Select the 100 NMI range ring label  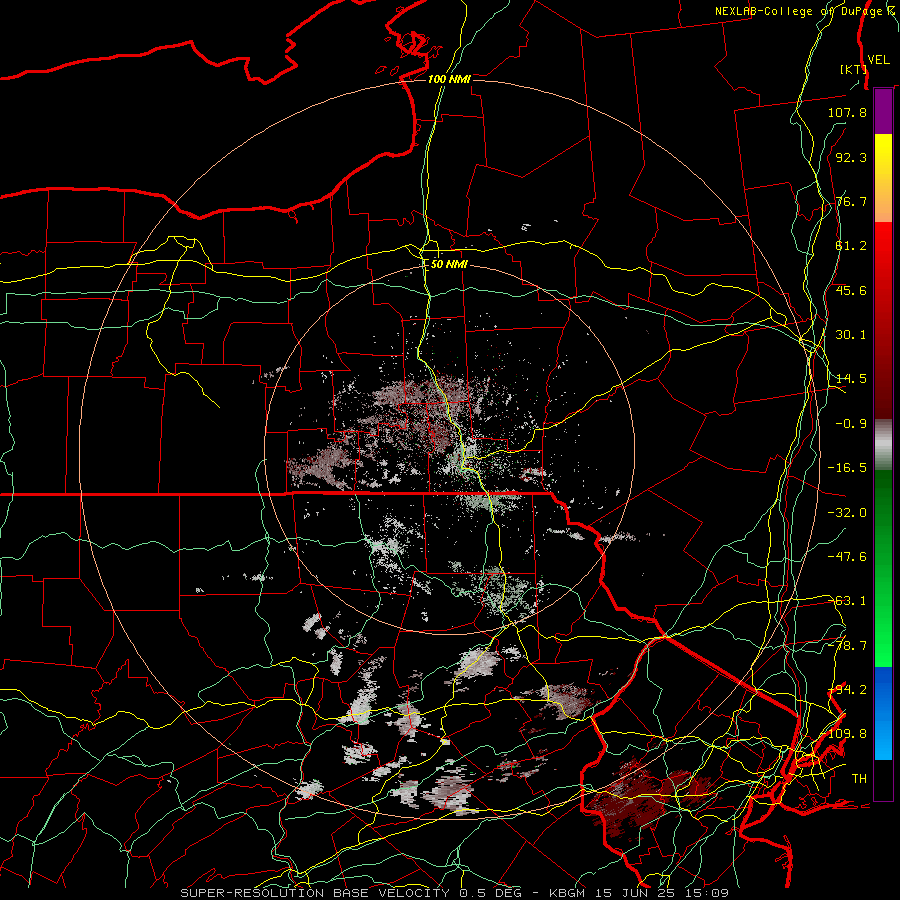coord(449,79)
